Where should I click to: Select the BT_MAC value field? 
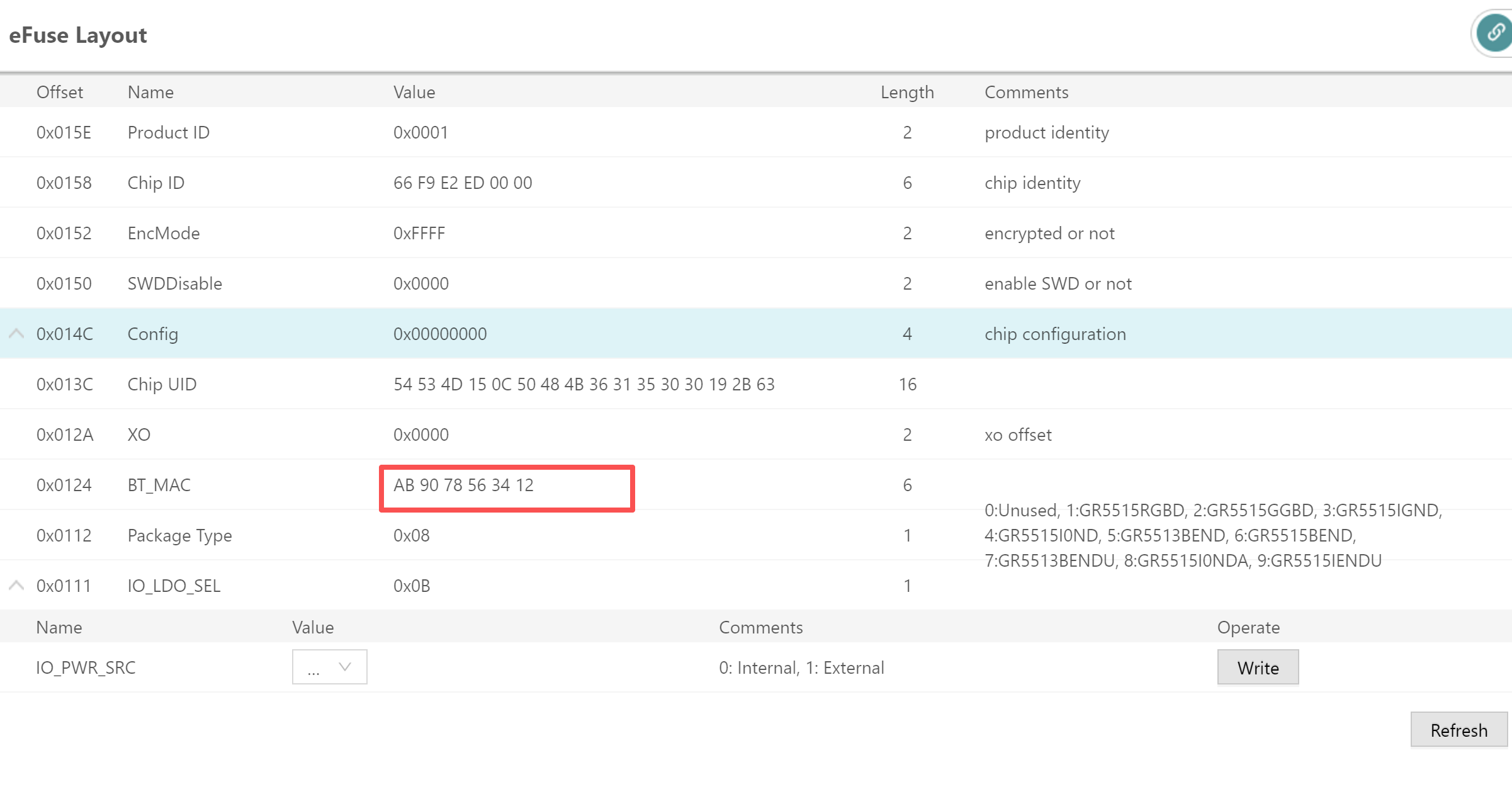click(507, 488)
